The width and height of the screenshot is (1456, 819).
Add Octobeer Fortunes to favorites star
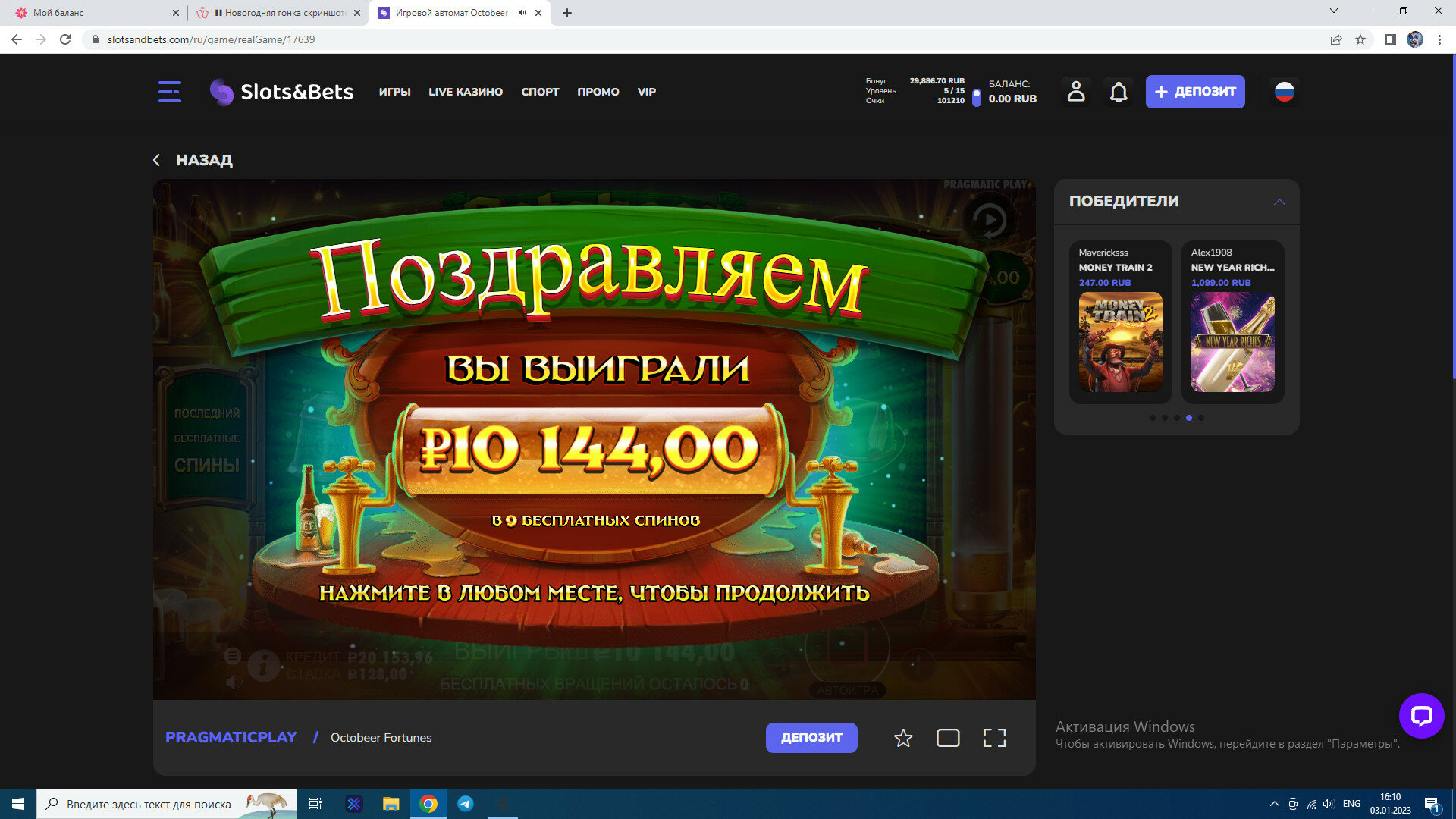pyautogui.click(x=902, y=738)
